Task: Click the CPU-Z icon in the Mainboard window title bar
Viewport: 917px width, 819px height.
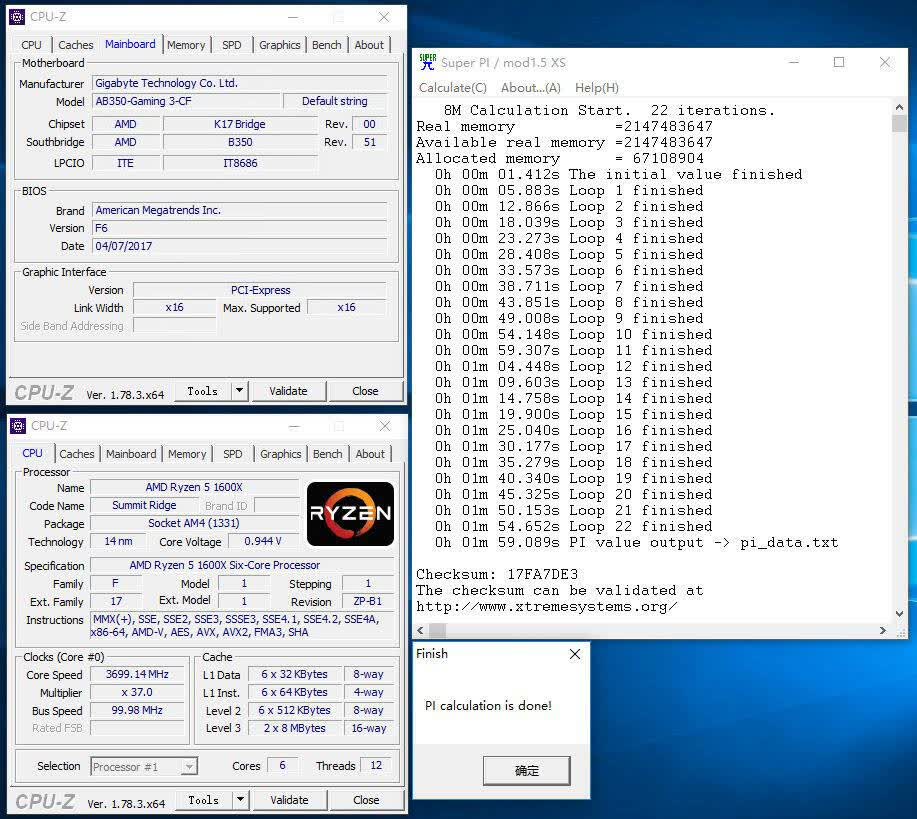Action: click(x=18, y=16)
